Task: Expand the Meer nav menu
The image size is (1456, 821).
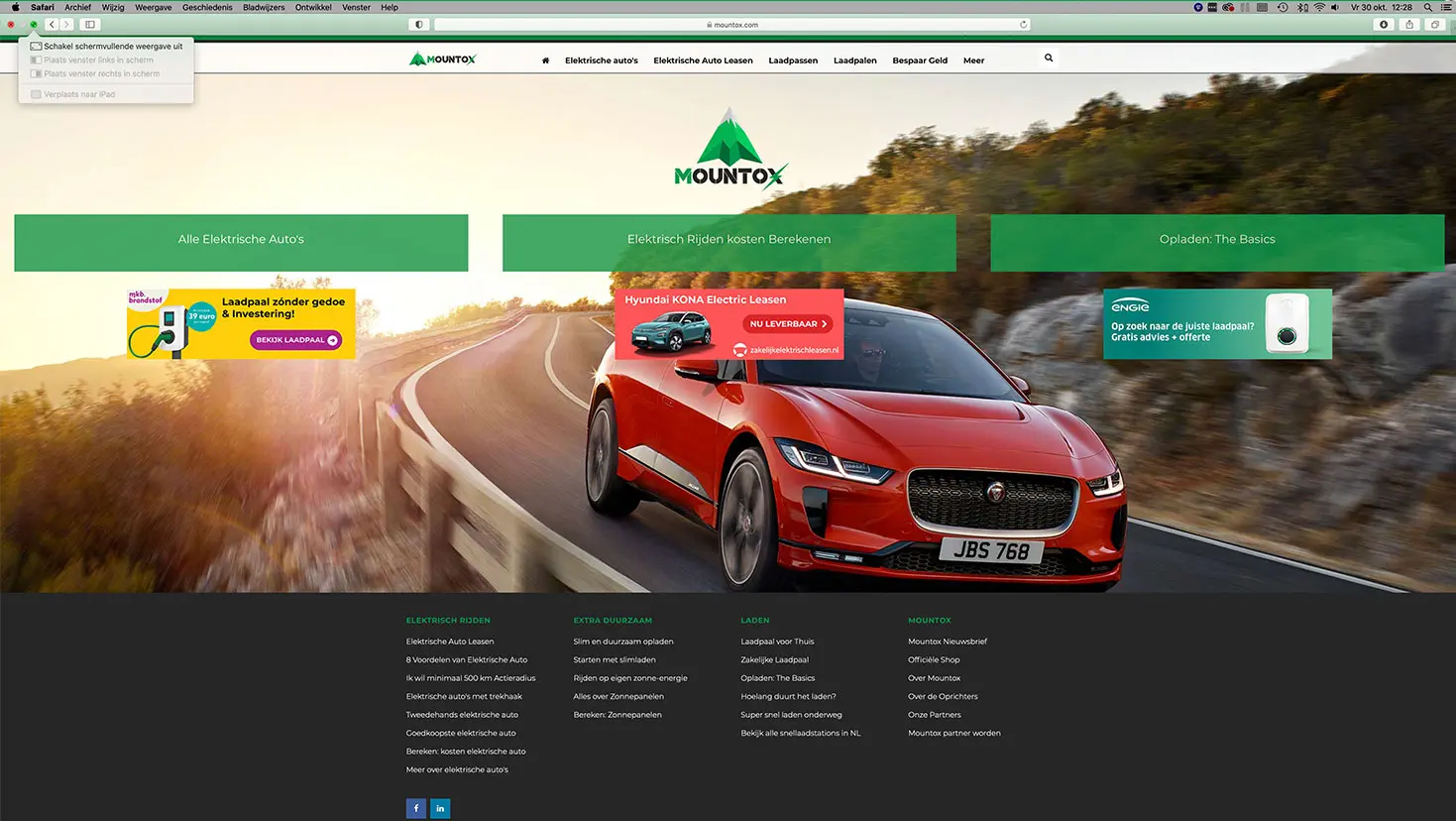Action: coord(973,60)
